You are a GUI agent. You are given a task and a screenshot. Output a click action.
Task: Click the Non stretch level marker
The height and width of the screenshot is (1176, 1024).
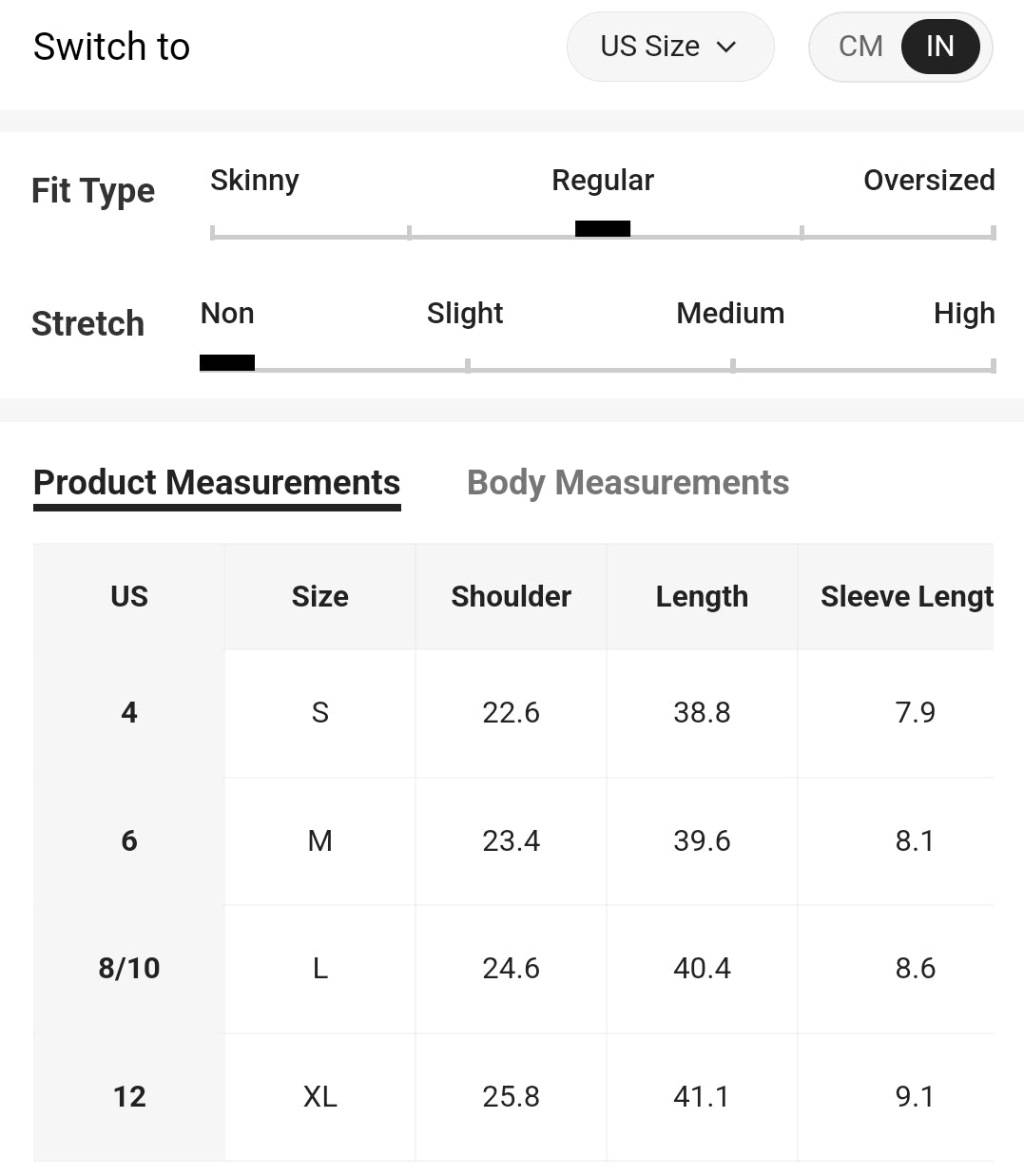(227, 362)
